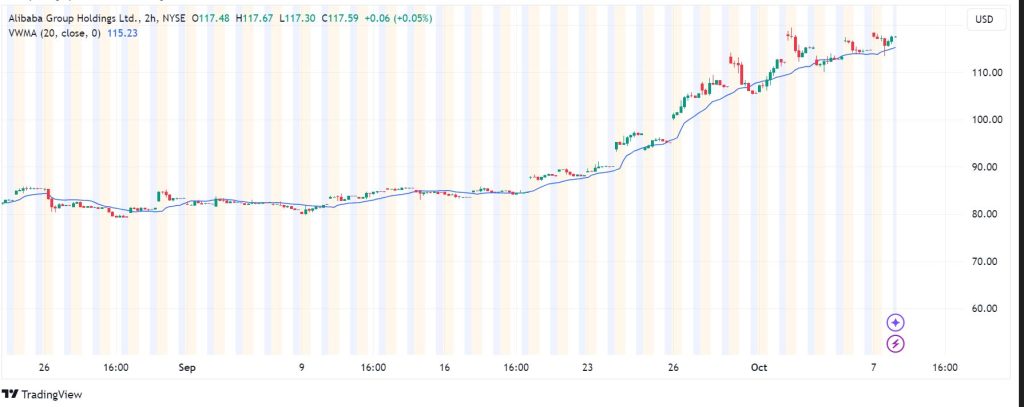Click the Alibaba Group Holdings Ltd. title
Image resolution: width=1024 pixels, height=407 pixels.
point(72,19)
